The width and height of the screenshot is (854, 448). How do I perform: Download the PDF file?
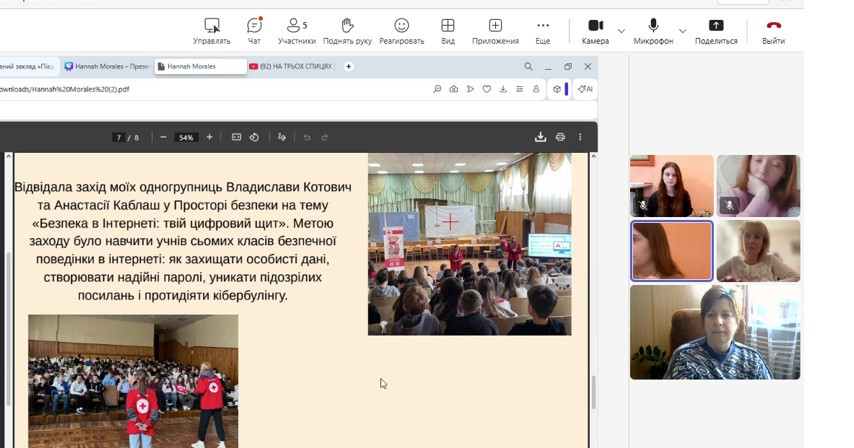click(540, 137)
